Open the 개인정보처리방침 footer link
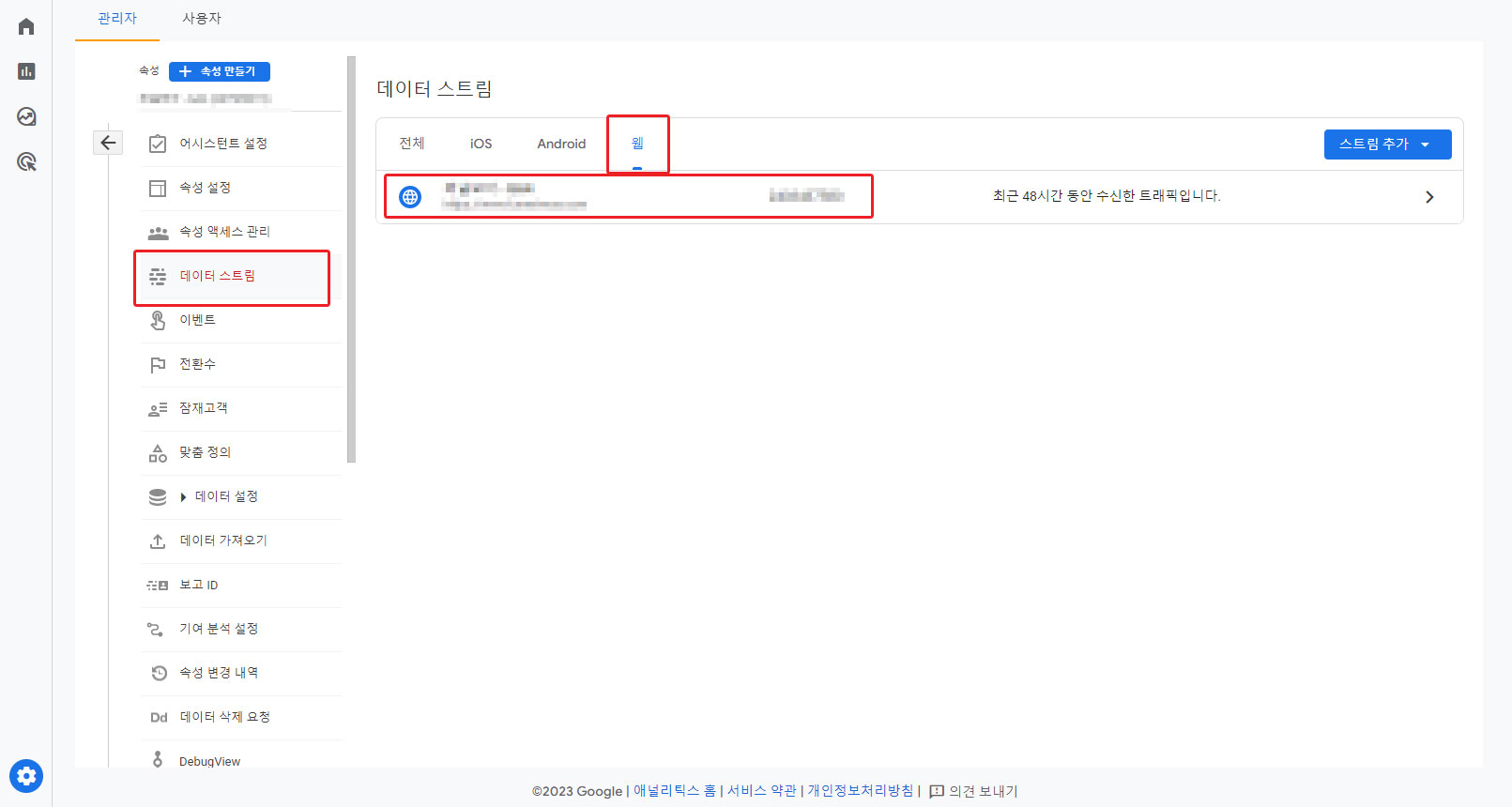1512x807 pixels. (861, 791)
